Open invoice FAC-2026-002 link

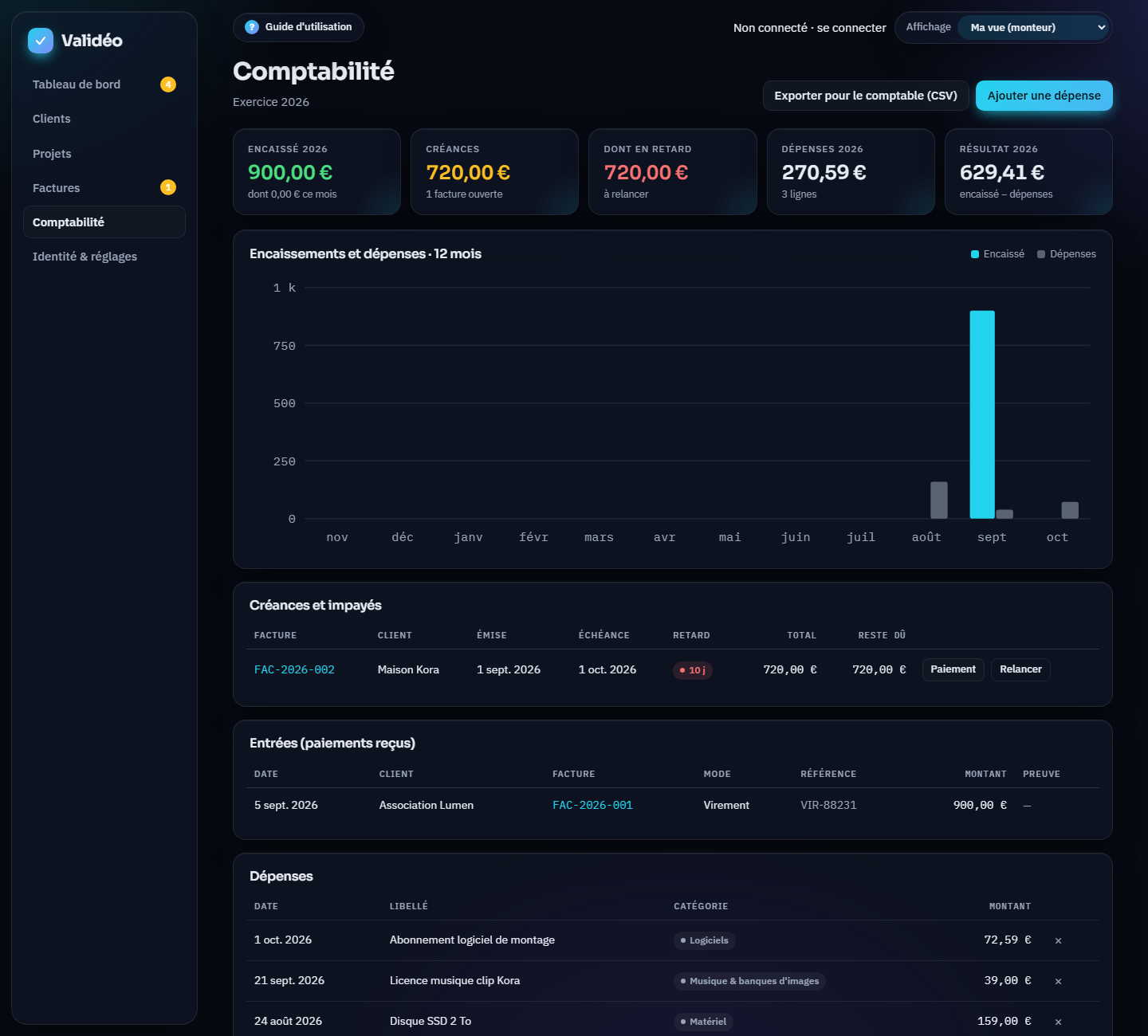294,670
